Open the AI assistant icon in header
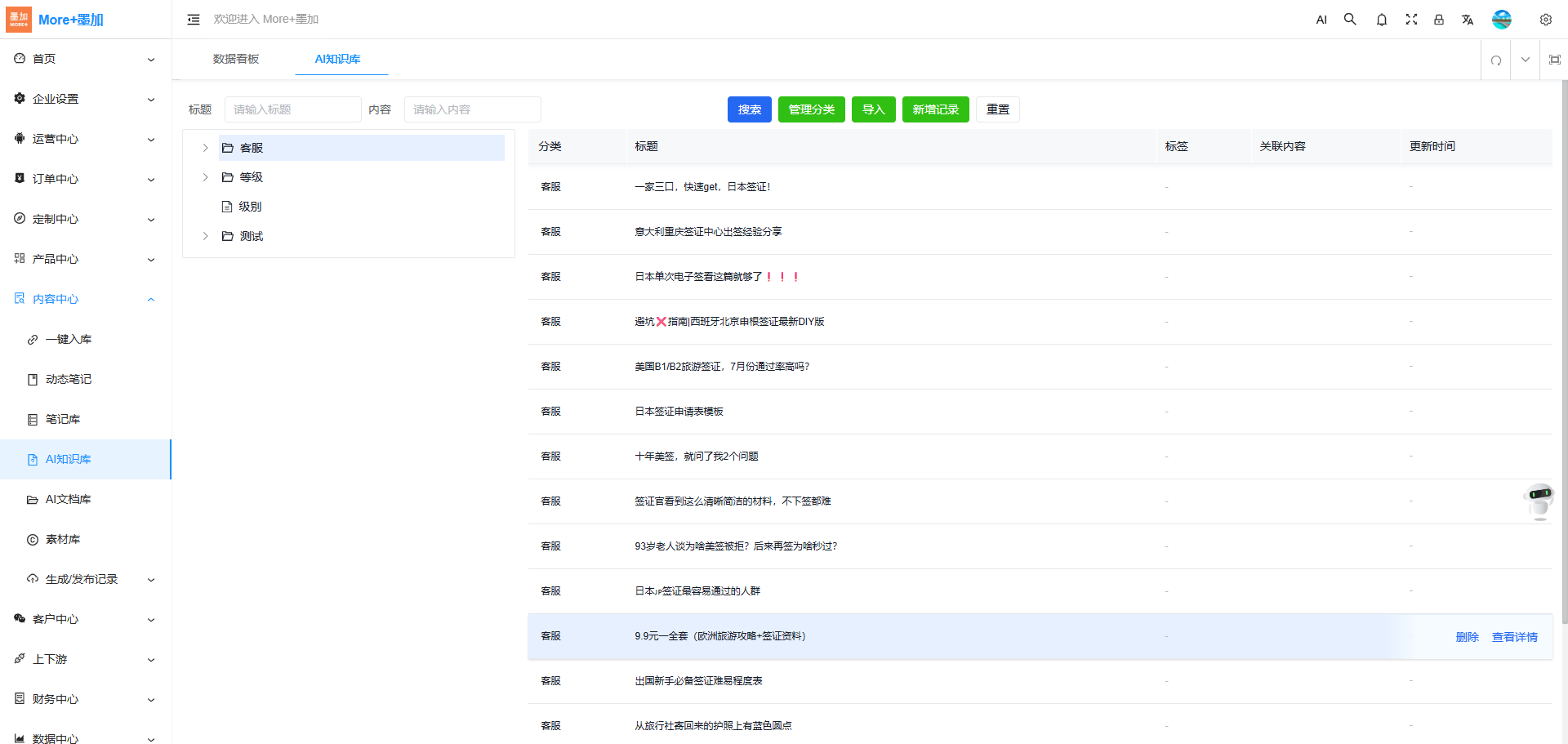This screenshot has width=1568, height=744. point(1321,20)
